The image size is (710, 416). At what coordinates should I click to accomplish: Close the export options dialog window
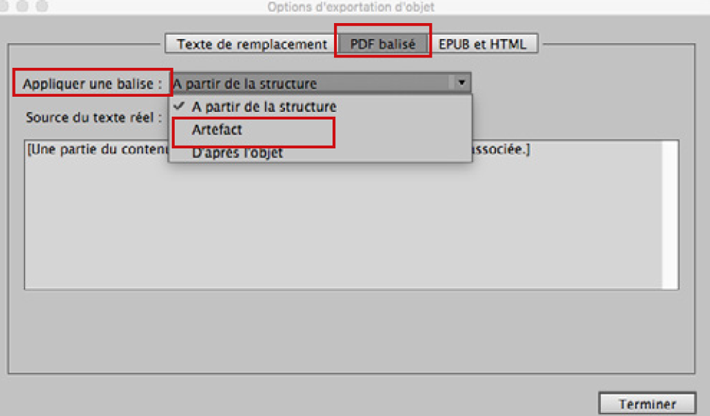4,6
